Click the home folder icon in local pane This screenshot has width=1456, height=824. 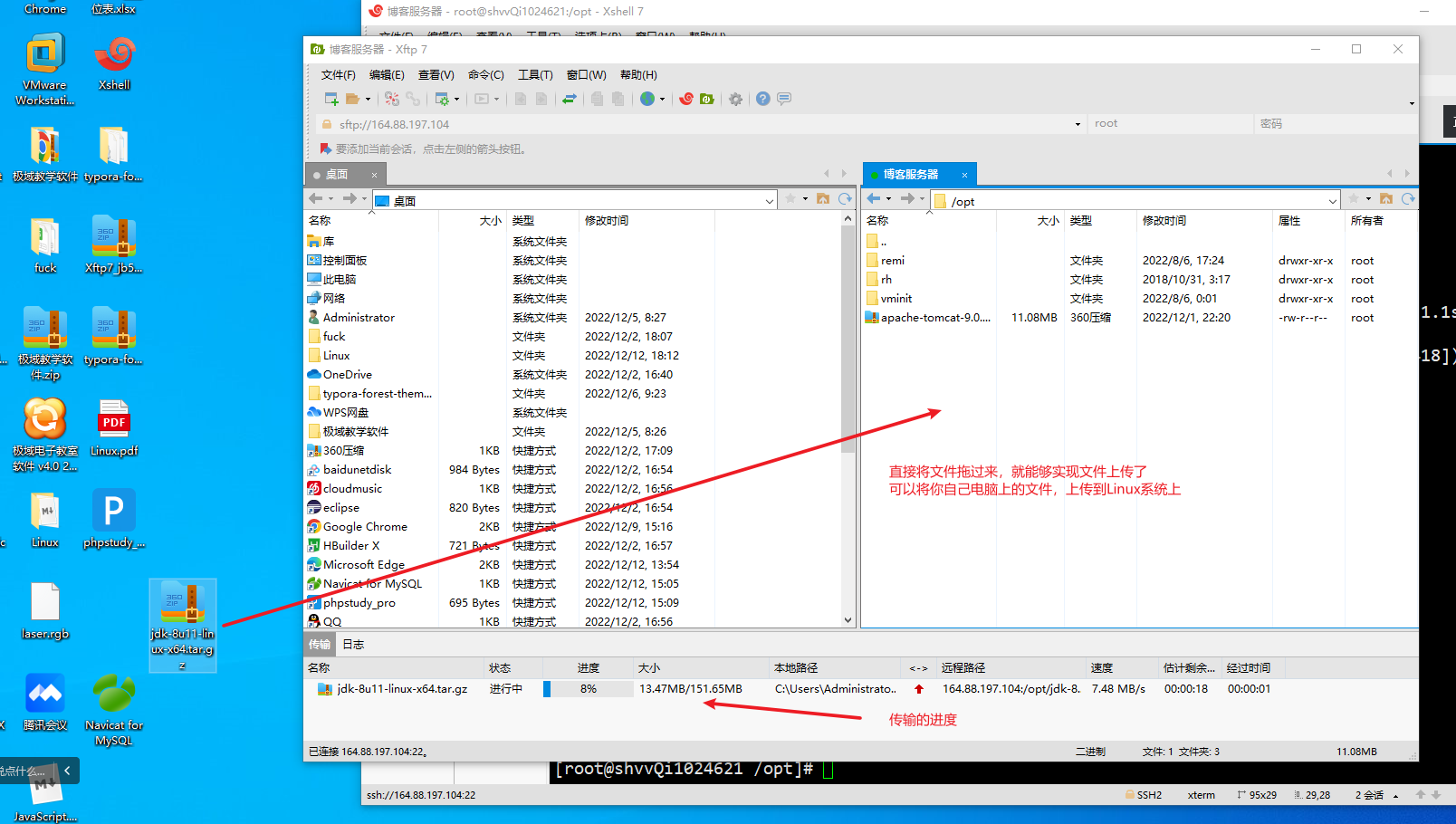tap(823, 199)
